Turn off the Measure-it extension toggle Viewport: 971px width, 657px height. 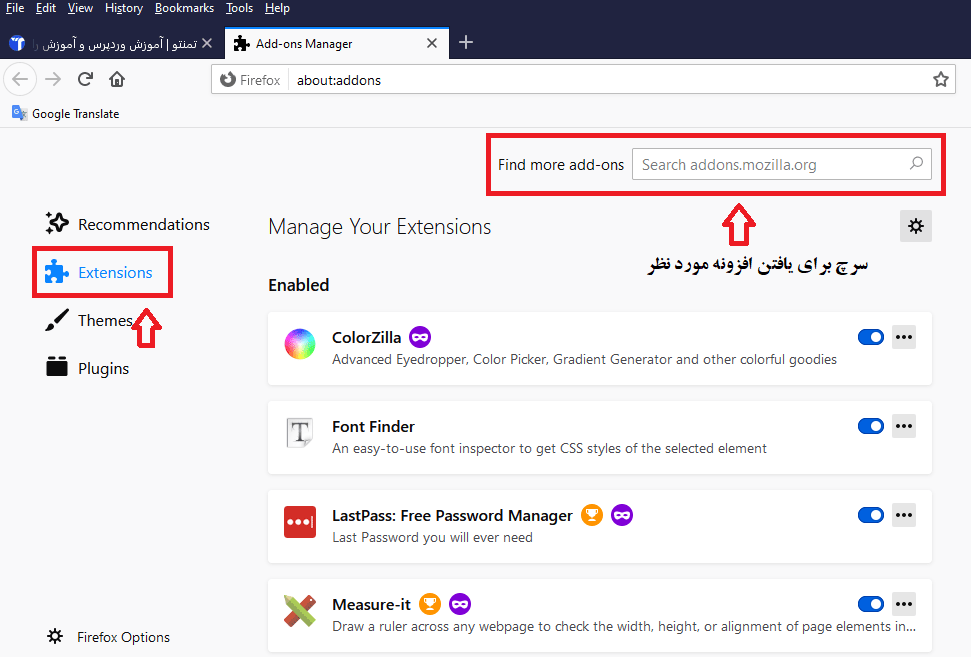(x=871, y=604)
